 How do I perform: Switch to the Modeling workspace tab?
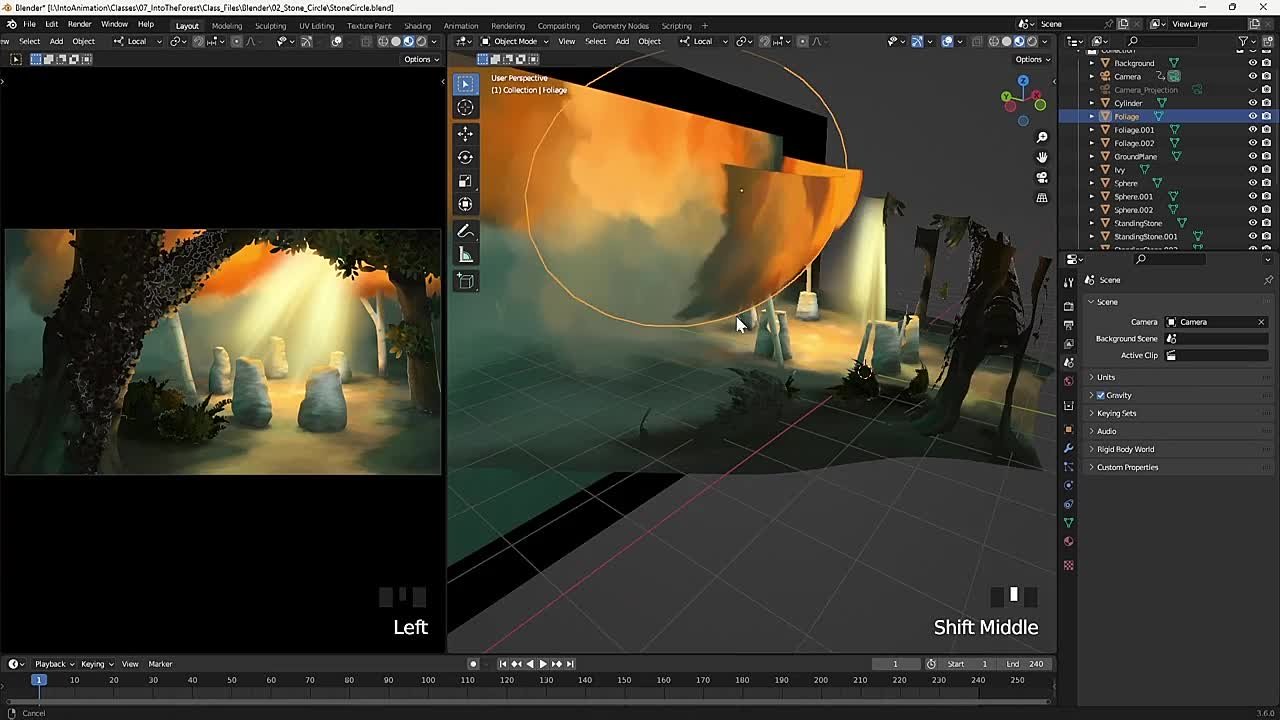click(227, 25)
